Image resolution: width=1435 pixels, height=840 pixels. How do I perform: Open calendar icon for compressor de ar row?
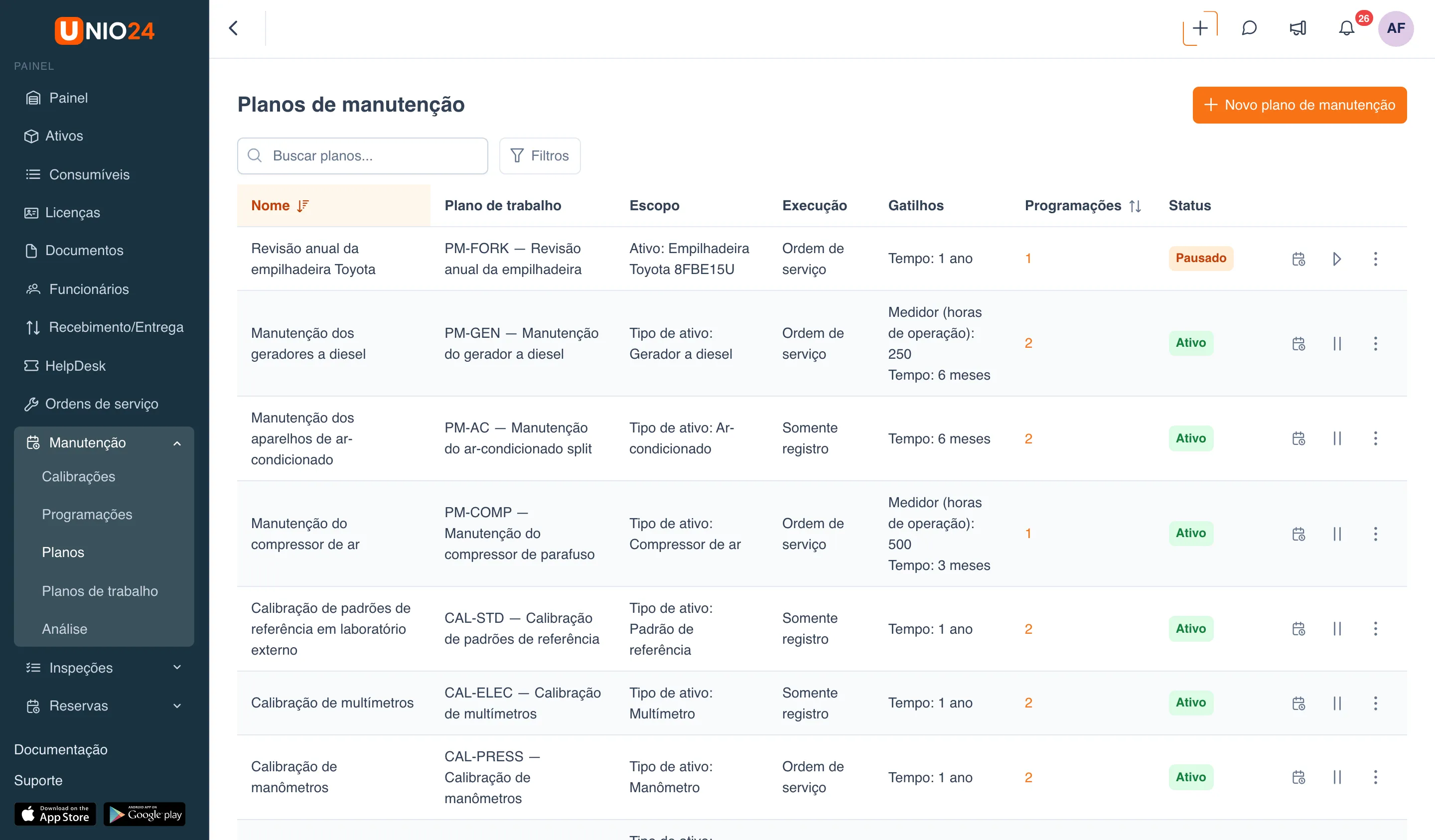coord(1298,534)
